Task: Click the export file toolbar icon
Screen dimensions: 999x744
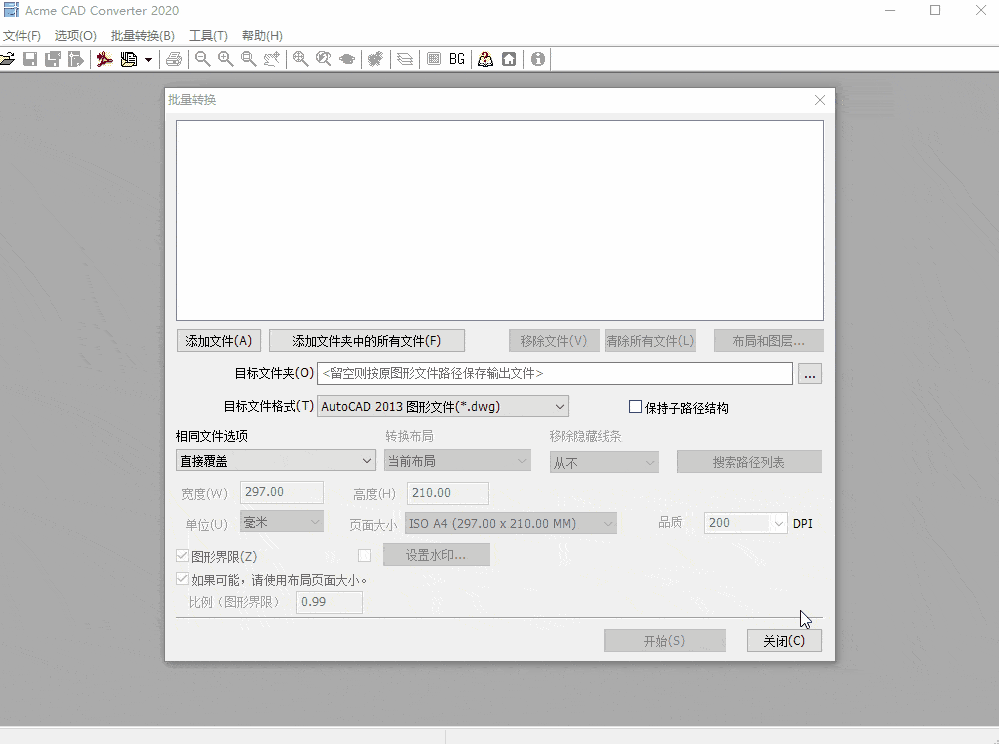Action: point(76,59)
